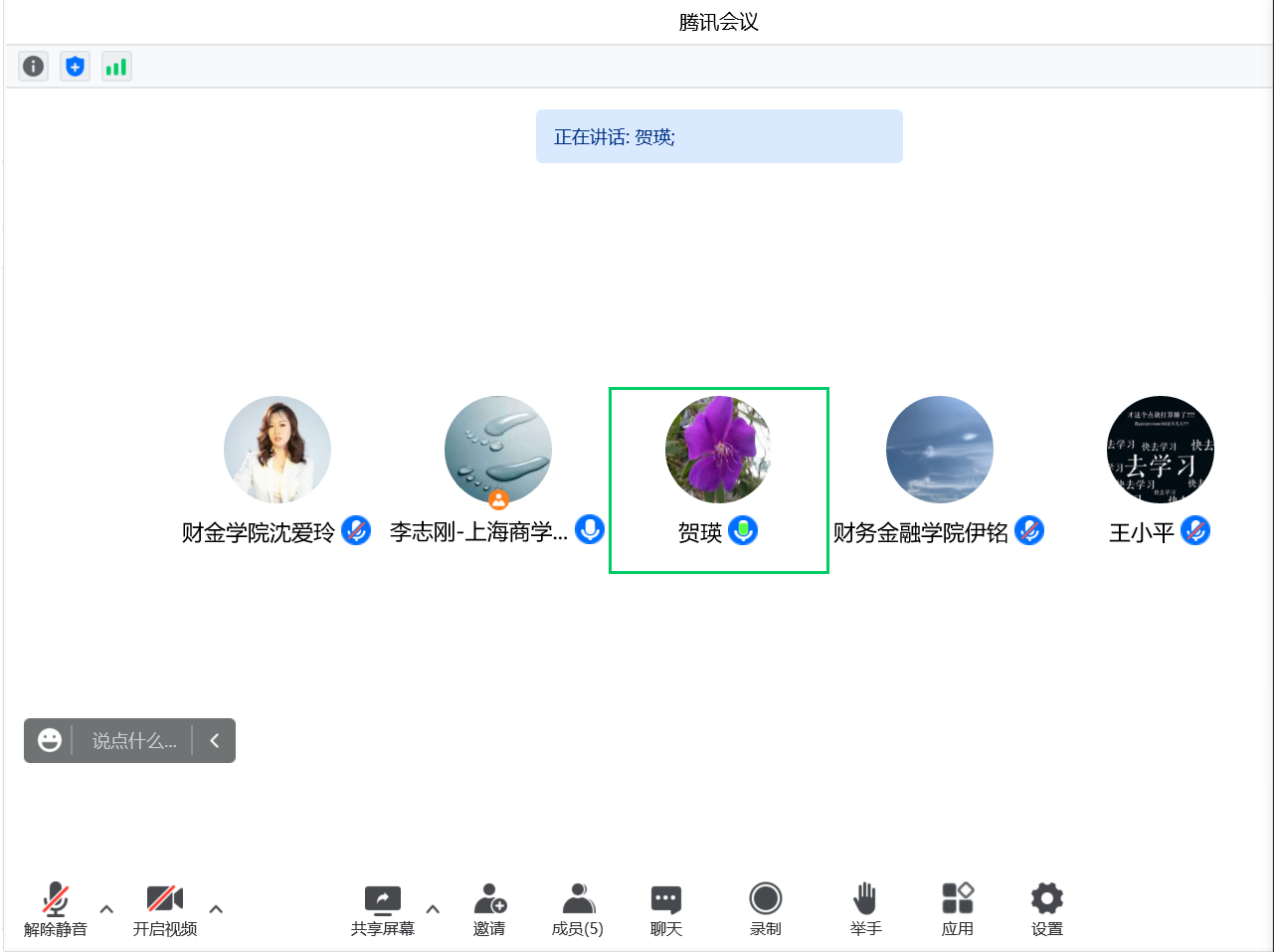The image size is (1274, 952).
Task: Check the network quality indicator
Action: click(x=116, y=66)
